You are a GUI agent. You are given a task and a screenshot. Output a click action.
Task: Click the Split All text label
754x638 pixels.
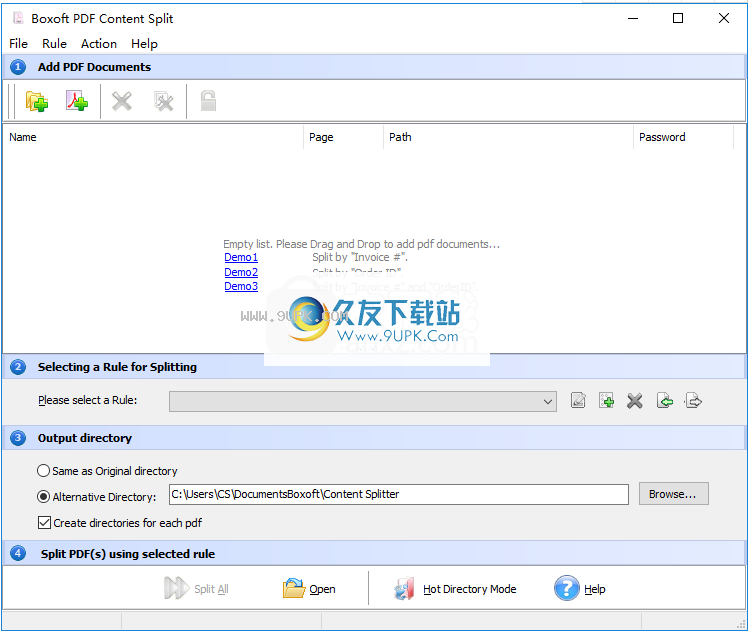tap(211, 589)
